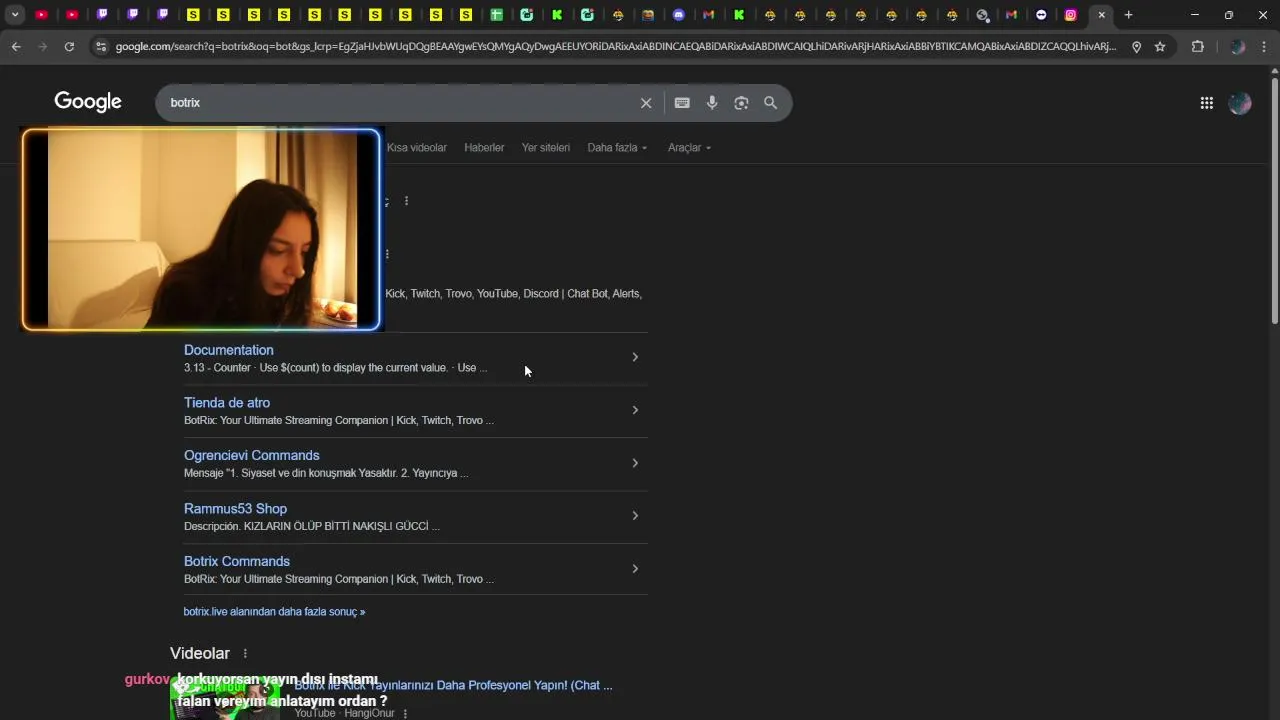Open the Botrix Commands link
The image size is (1280, 720).
237,562
